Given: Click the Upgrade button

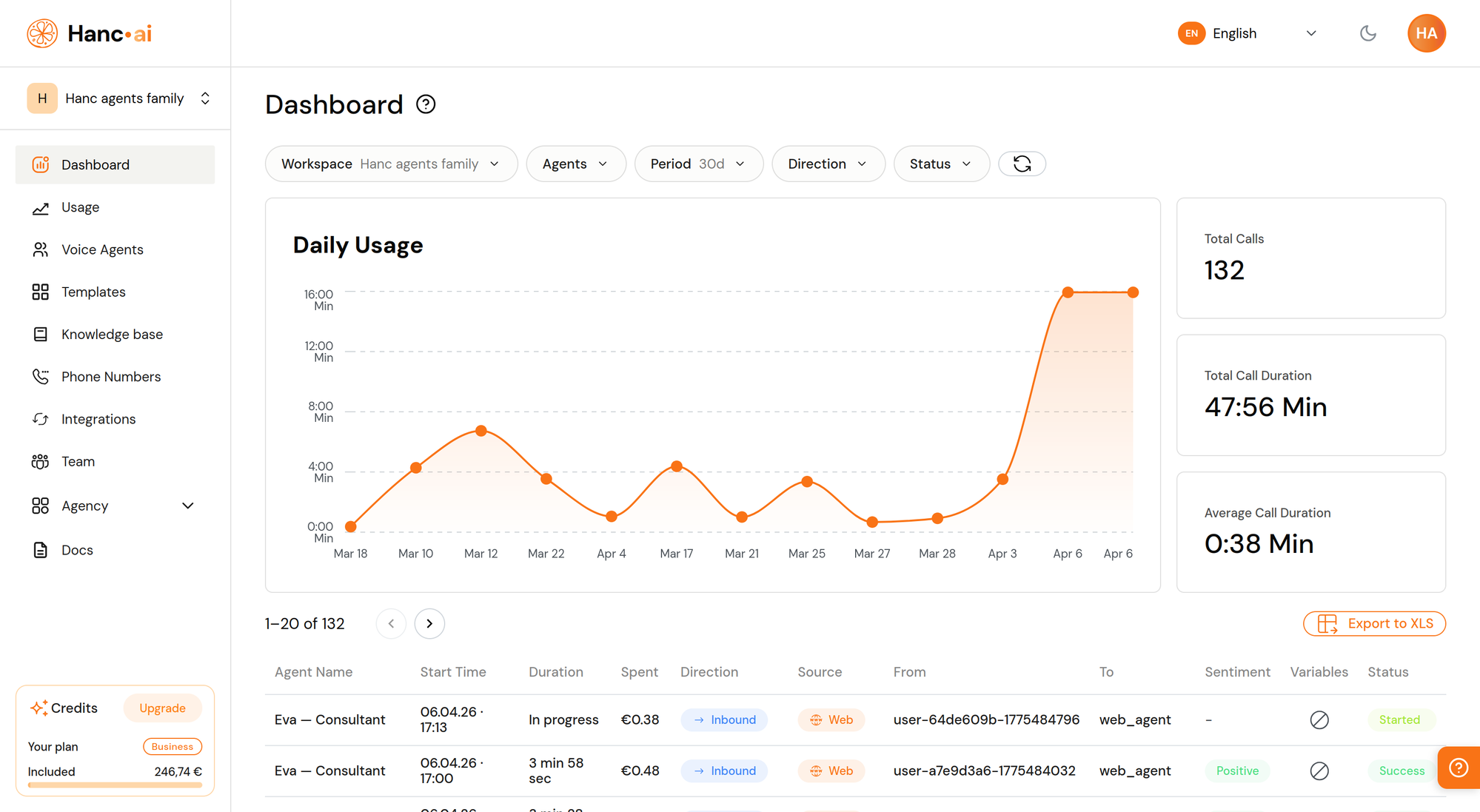Looking at the screenshot, I should (162, 708).
